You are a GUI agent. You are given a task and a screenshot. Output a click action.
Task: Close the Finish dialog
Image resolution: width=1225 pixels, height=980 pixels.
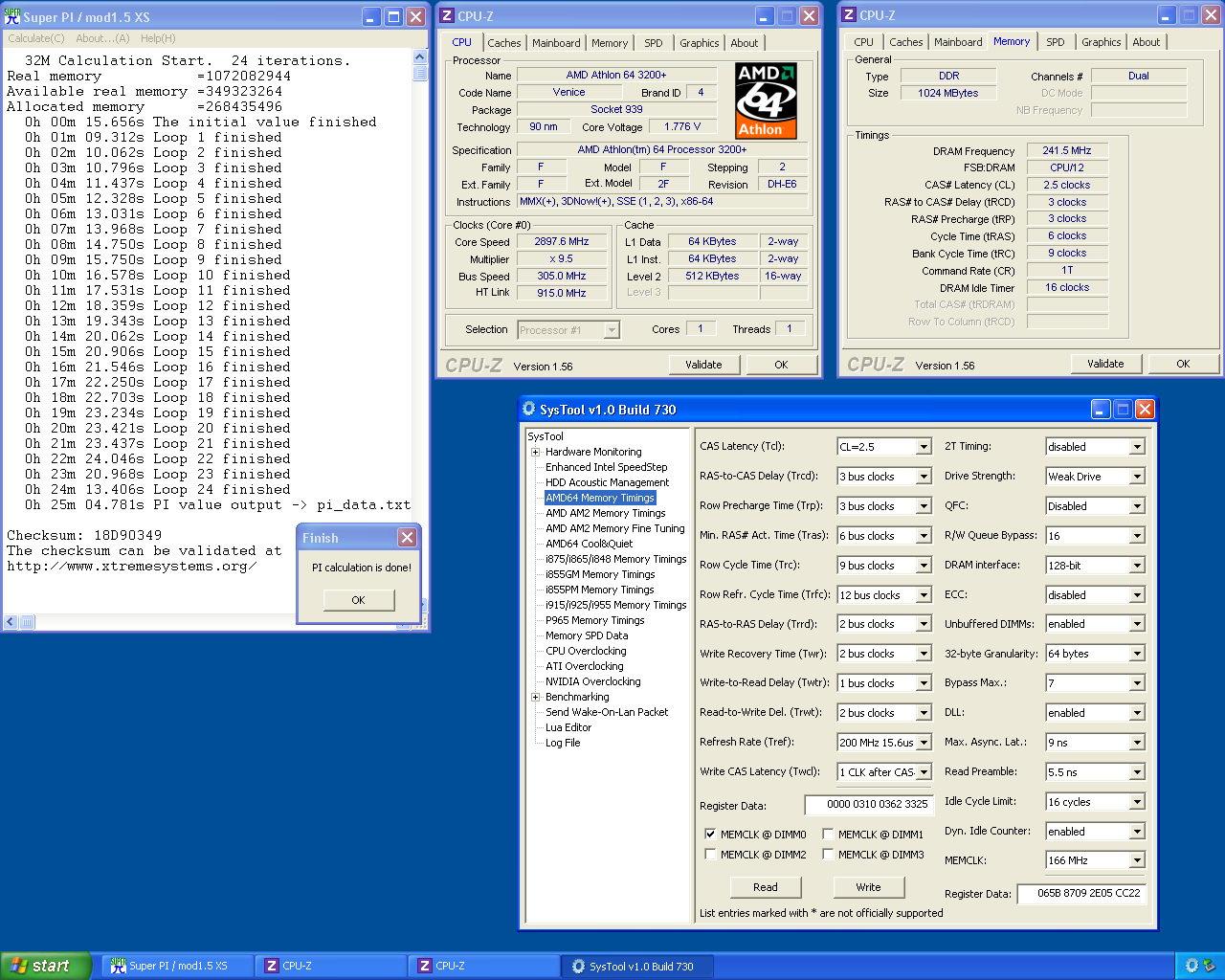click(407, 538)
